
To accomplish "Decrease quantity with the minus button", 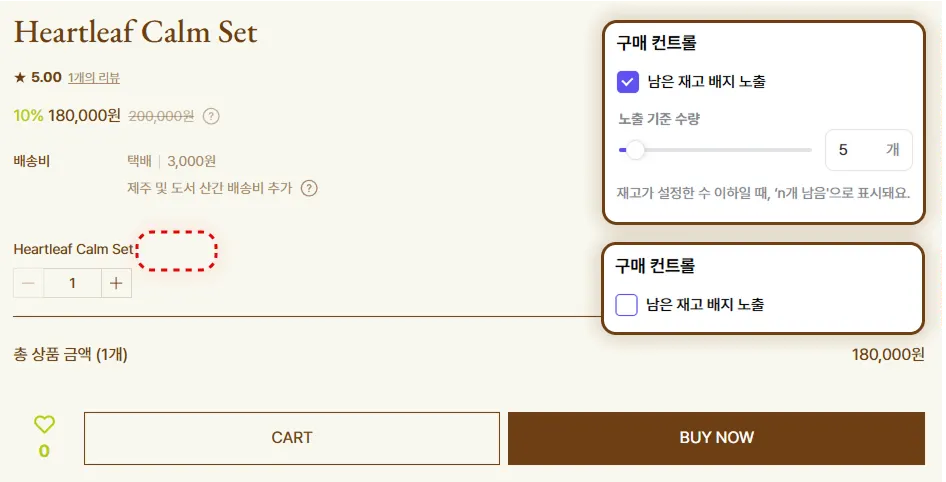I will [28, 283].
